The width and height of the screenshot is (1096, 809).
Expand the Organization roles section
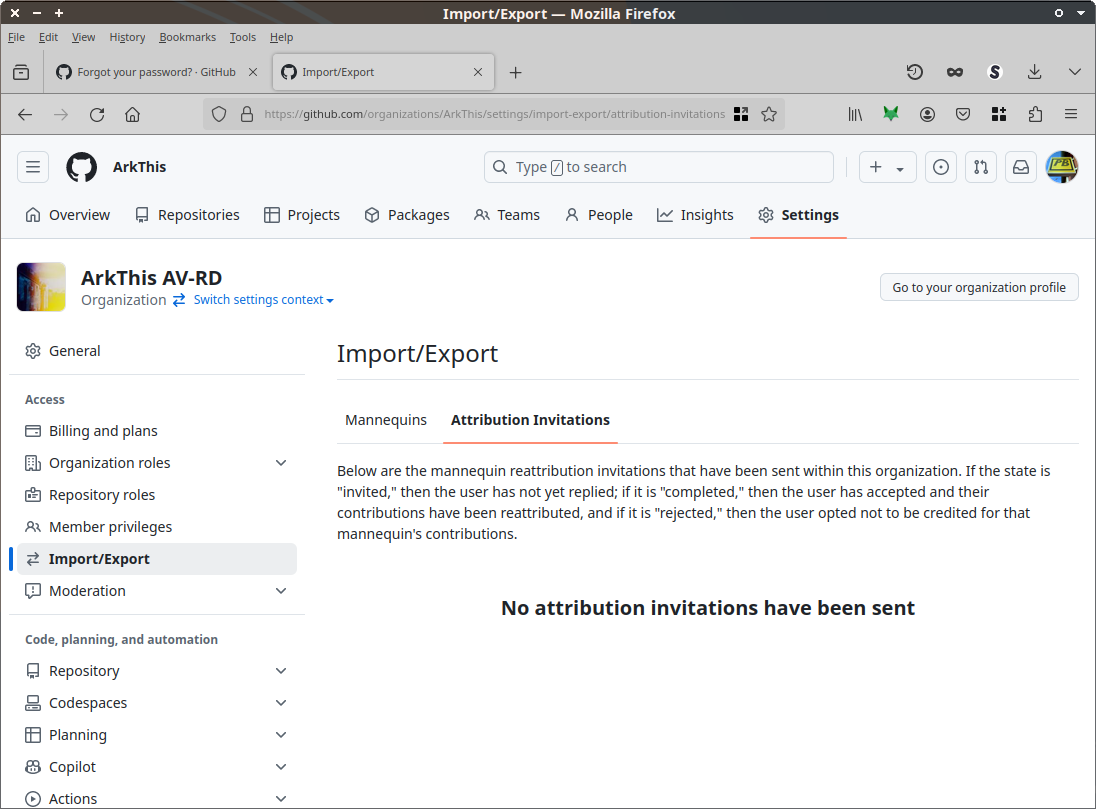281,463
